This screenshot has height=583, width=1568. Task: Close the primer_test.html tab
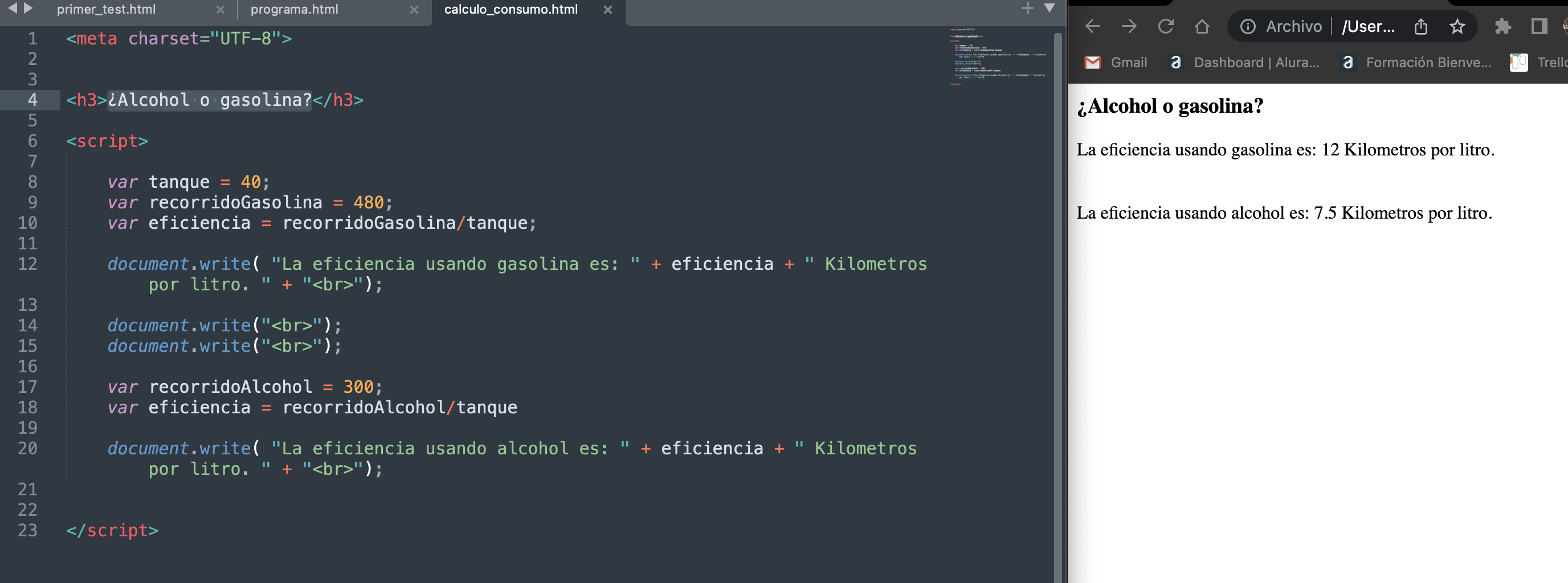220,10
